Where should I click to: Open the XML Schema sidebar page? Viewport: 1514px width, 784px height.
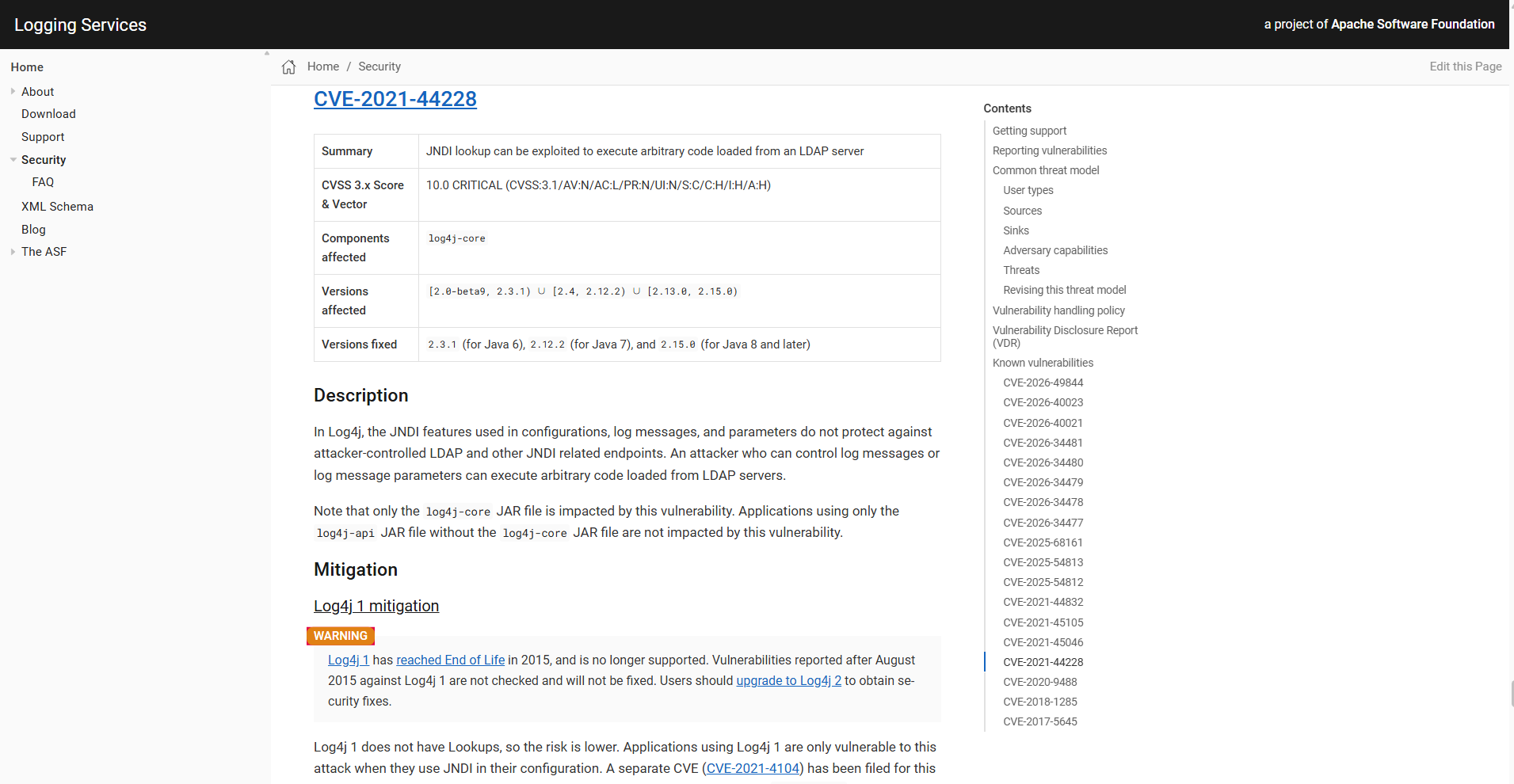click(x=57, y=207)
